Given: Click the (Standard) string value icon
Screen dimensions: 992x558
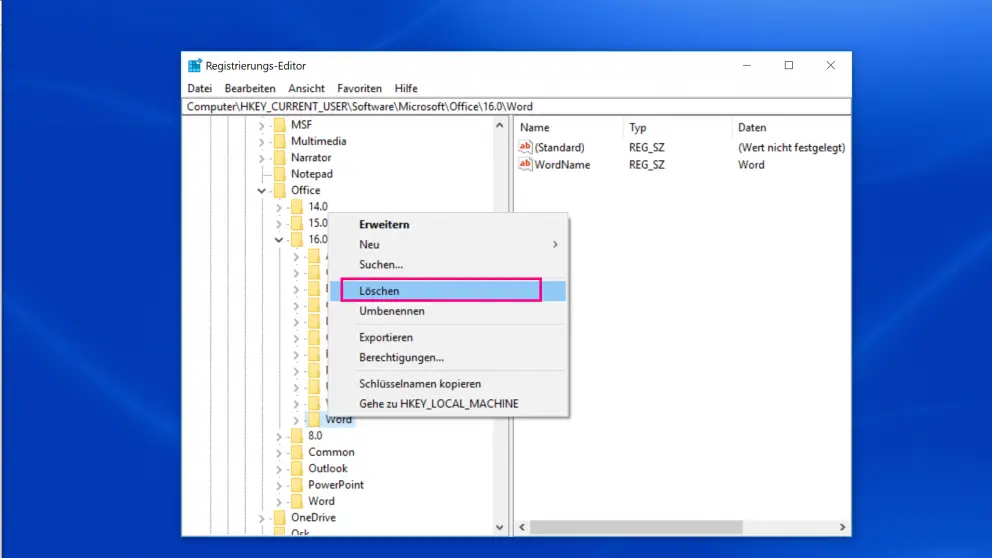Looking at the screenshot, I should (x=525, y=147).
